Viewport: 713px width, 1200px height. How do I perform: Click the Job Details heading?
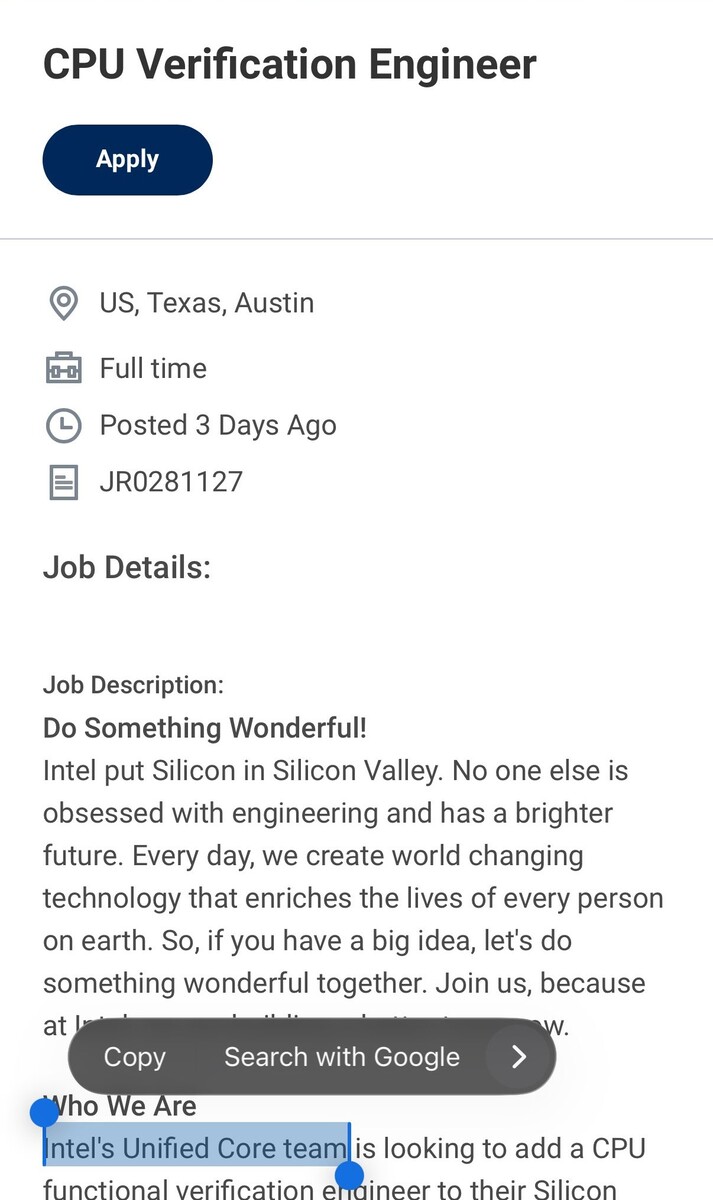pyautogui.click(x=126, y=567)
